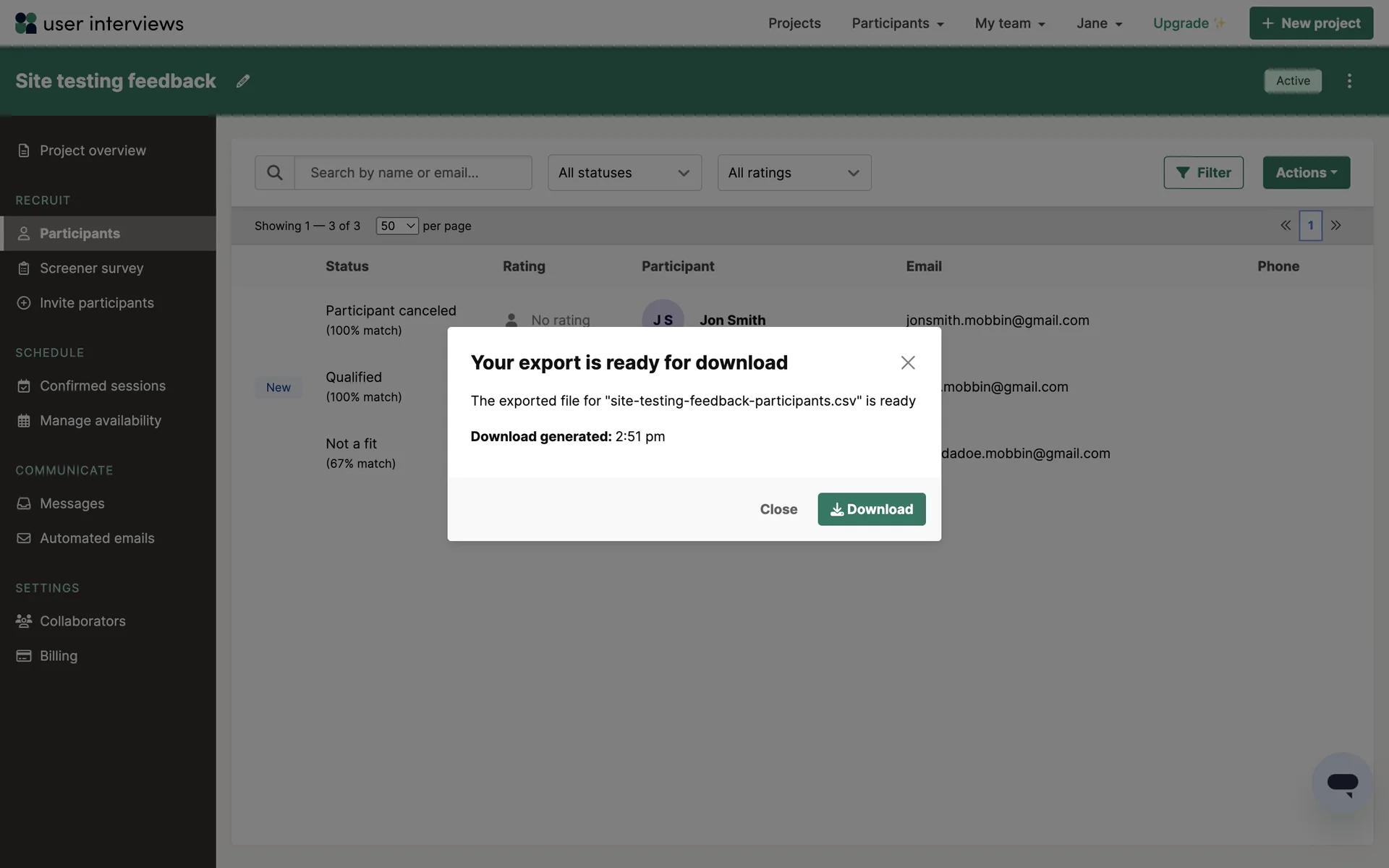Screen dimensions: 1389x868
Task: Open the Actions dropdown button
Action: pos(1306,173)
